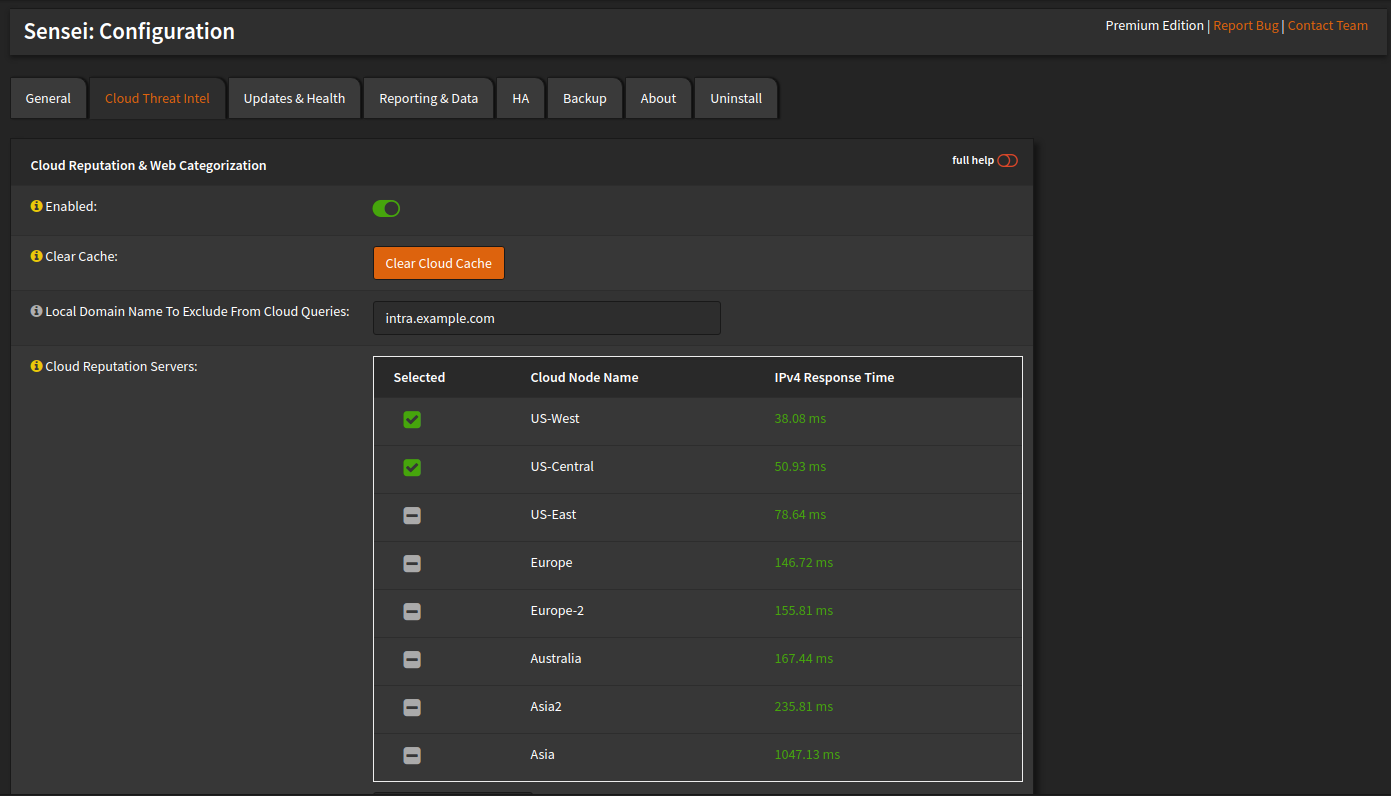Select the US-East cloud node checkbox
The width and height of the screenshot is (1391, 796).
point(412,516)
